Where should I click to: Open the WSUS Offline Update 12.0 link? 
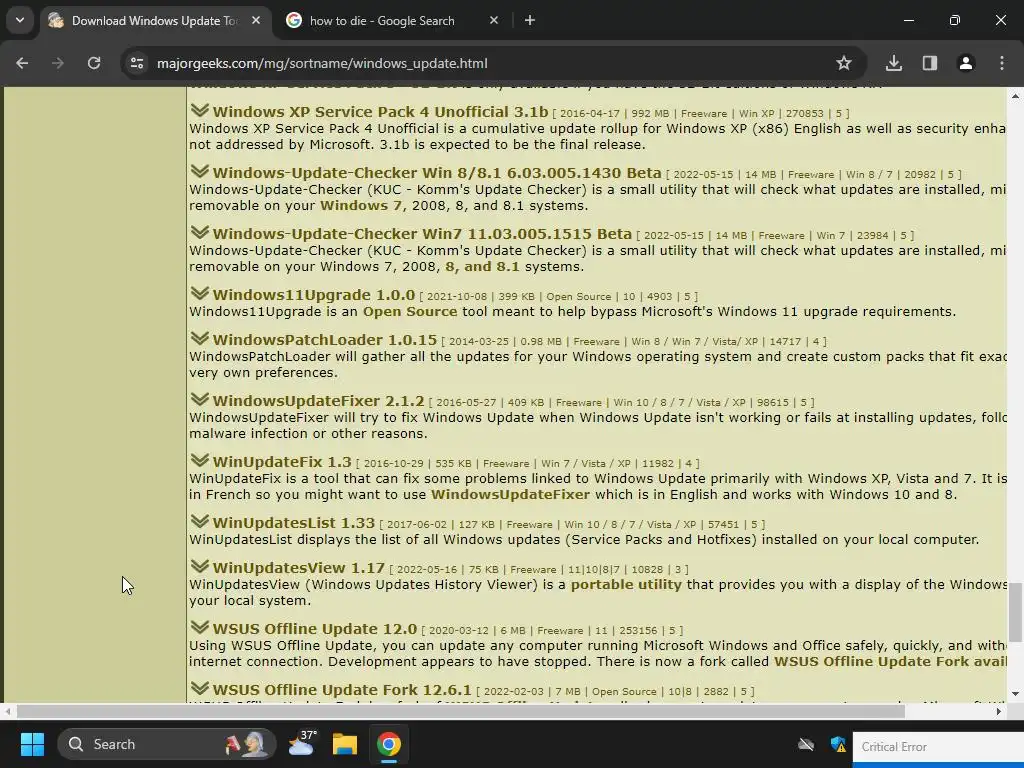(x=315, y=629)
